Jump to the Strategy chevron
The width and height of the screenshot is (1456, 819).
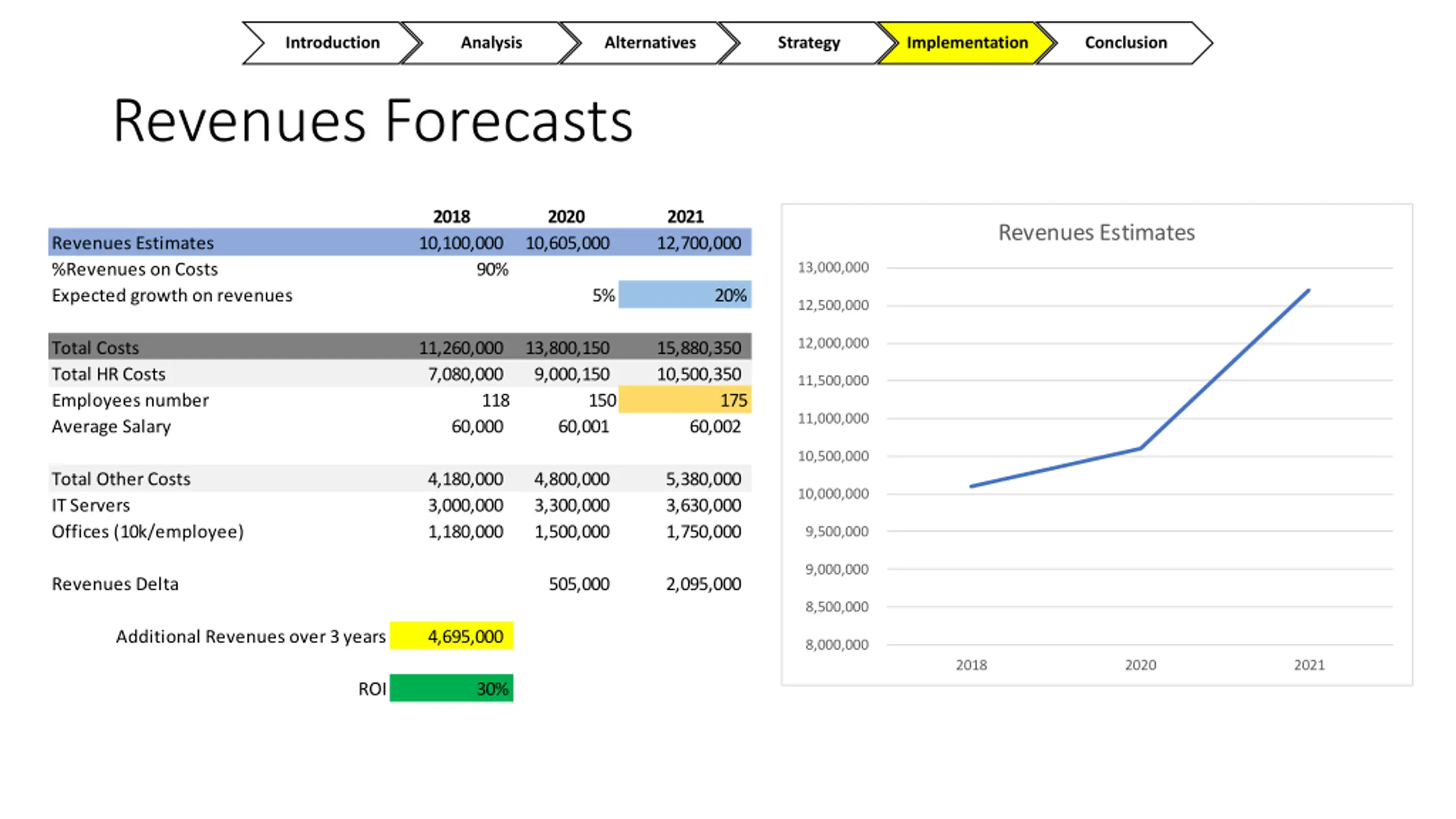coord(808,43)
